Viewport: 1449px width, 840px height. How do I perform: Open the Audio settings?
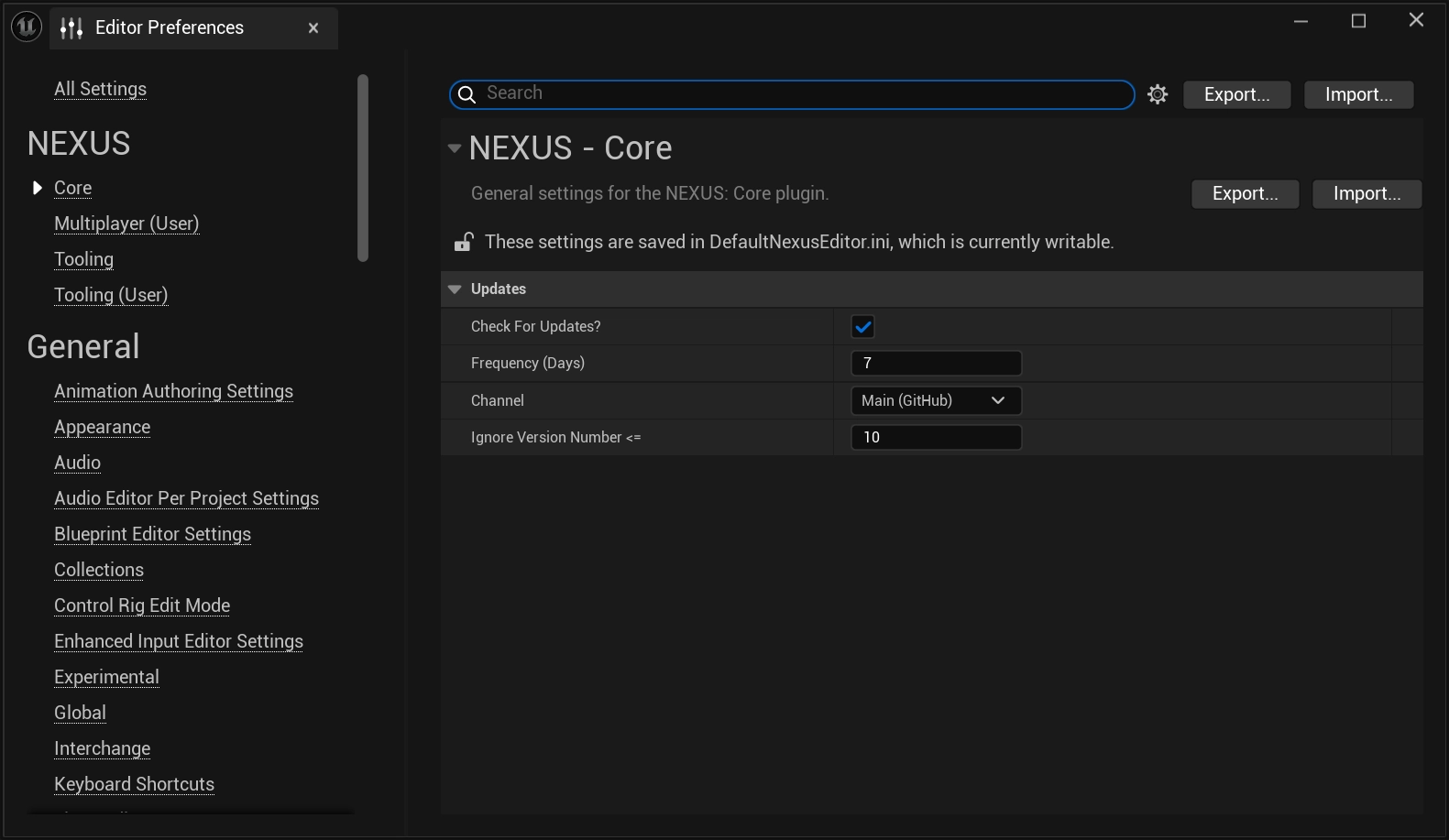coord(77,463)
